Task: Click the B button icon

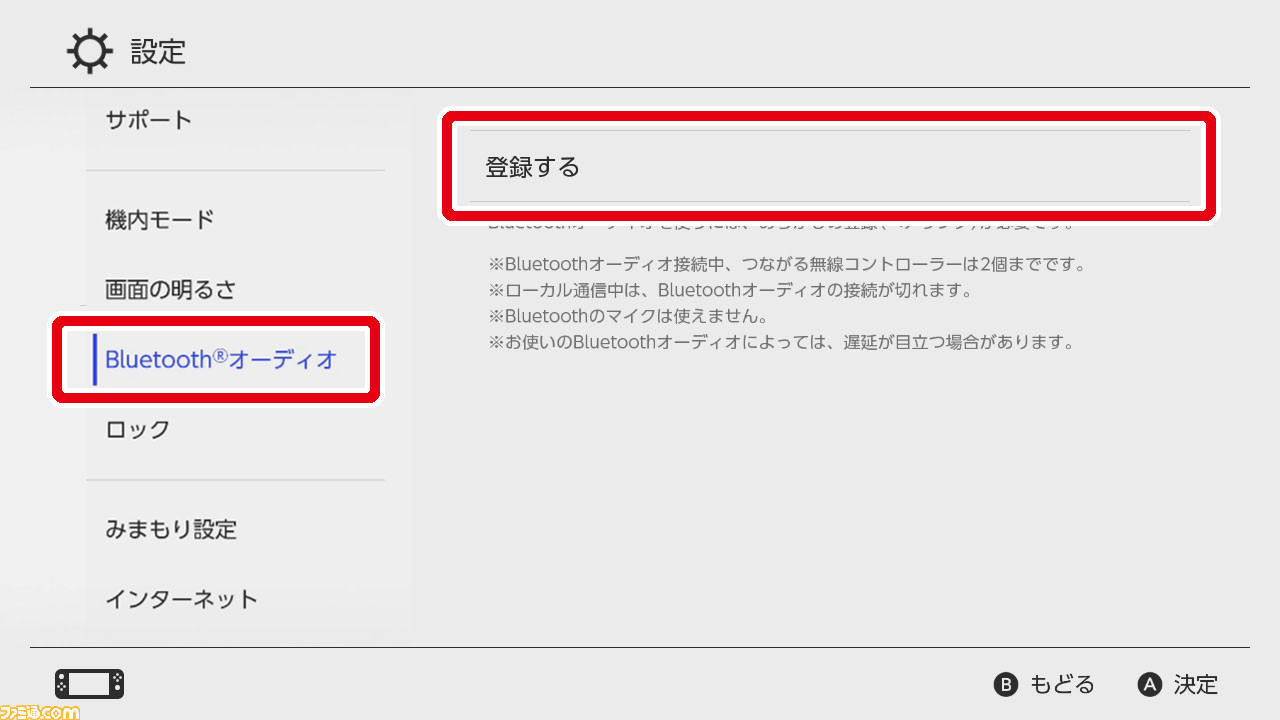Action: point(1005,684)
